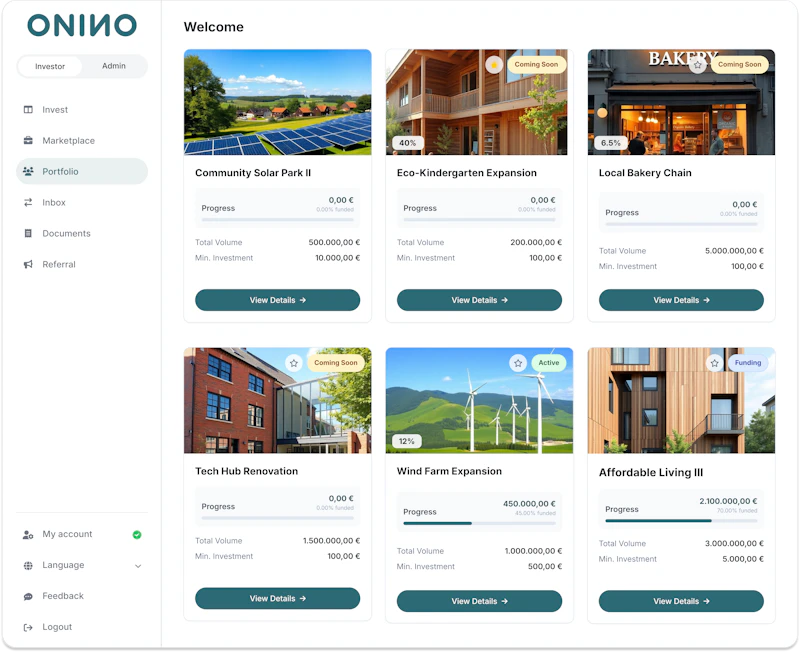Image resolution: width=800 pixels, height=652 pixels.
Task: Click the Tech Hub Renovation title
Action: coord(246,471)
